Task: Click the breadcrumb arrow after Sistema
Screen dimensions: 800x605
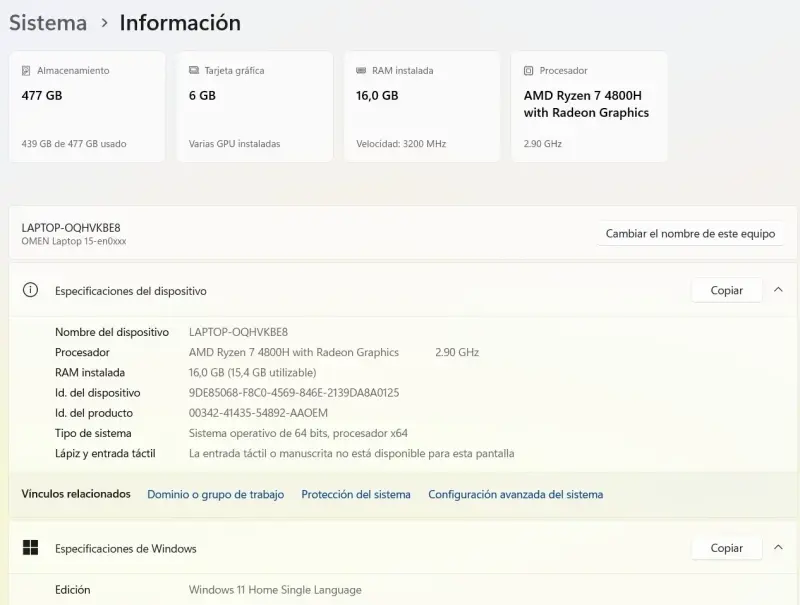Action: tap(104, 23)
